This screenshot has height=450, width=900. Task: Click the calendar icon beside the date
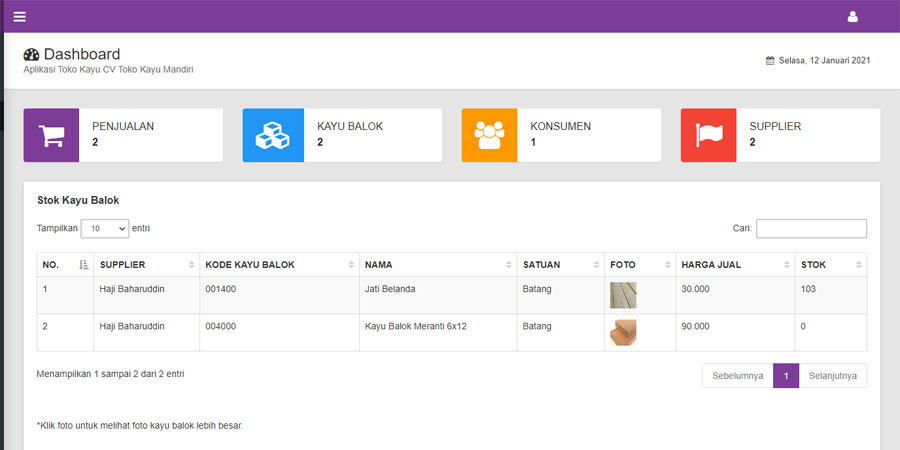[x=770, y=60]
